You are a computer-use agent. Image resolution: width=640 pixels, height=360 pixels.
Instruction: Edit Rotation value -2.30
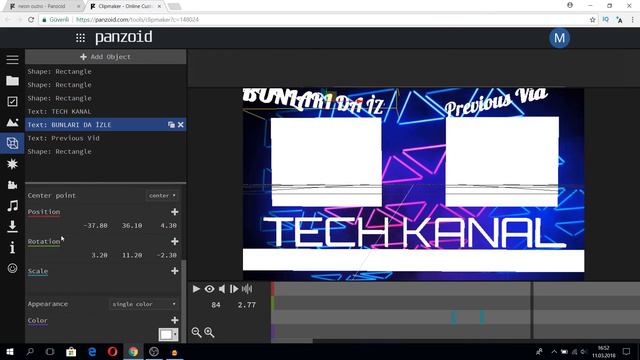[x=167, y=255]
